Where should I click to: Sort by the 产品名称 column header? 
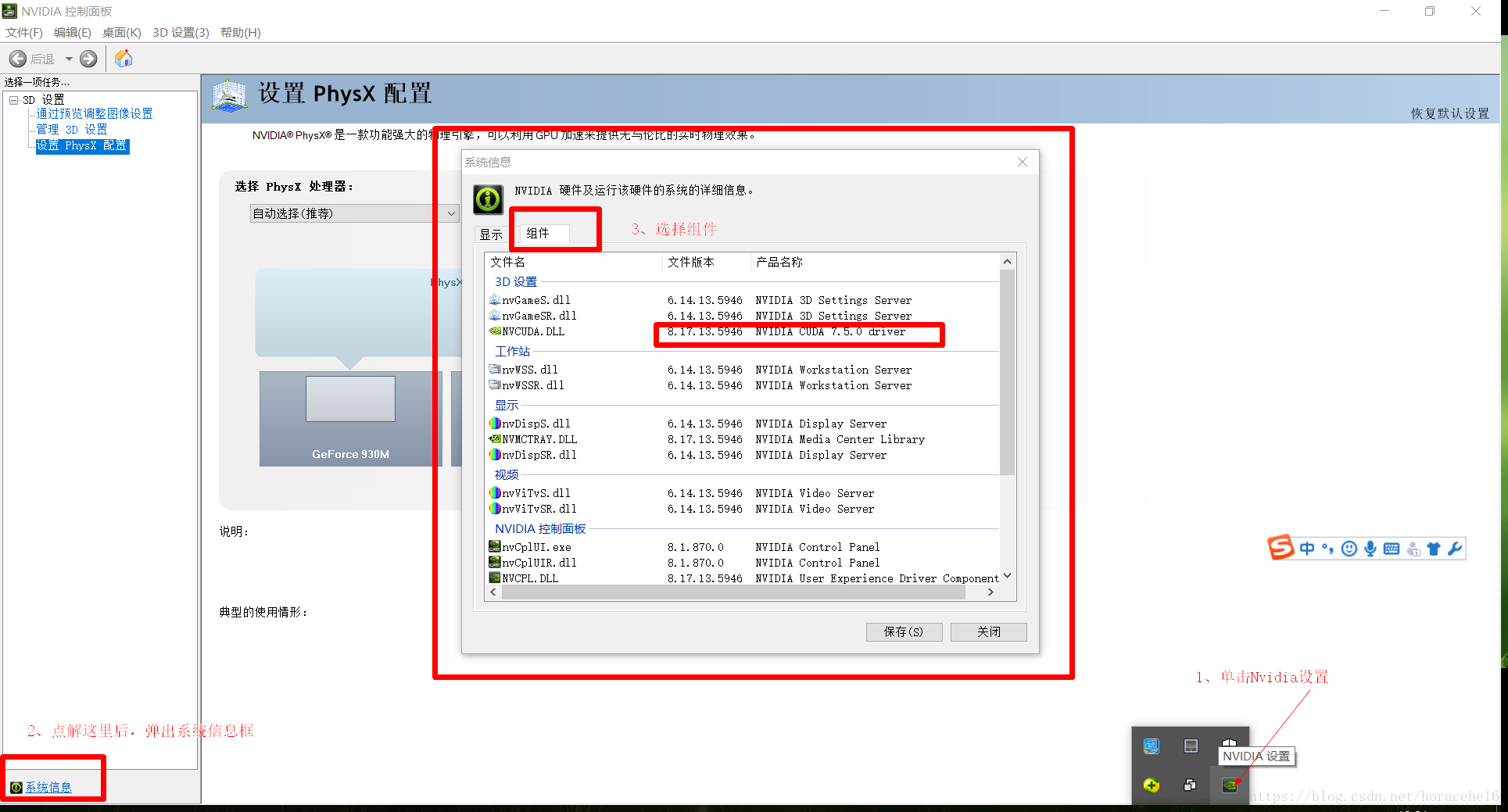875,263
